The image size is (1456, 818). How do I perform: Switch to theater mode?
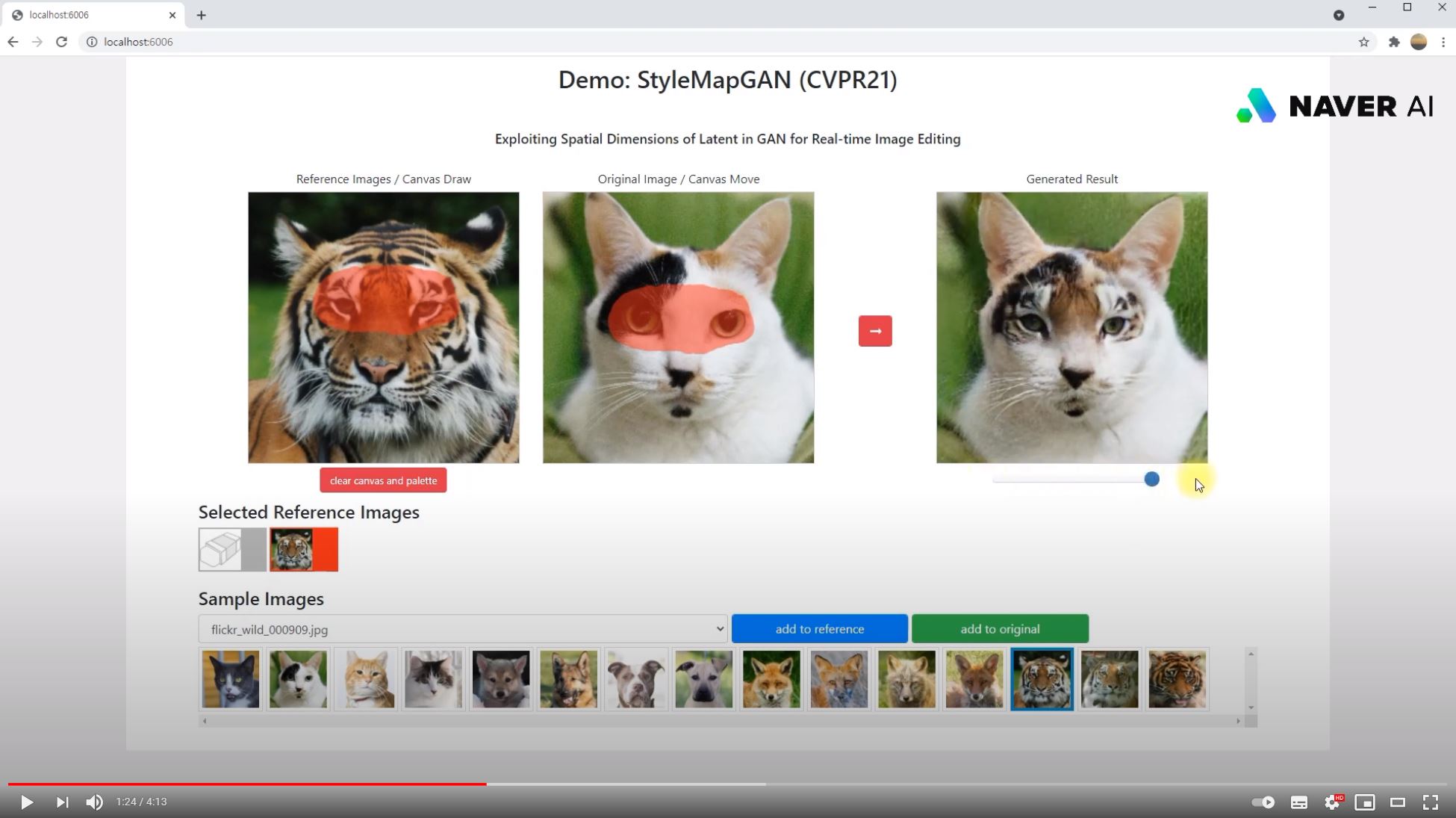(x=1397, y=802)
